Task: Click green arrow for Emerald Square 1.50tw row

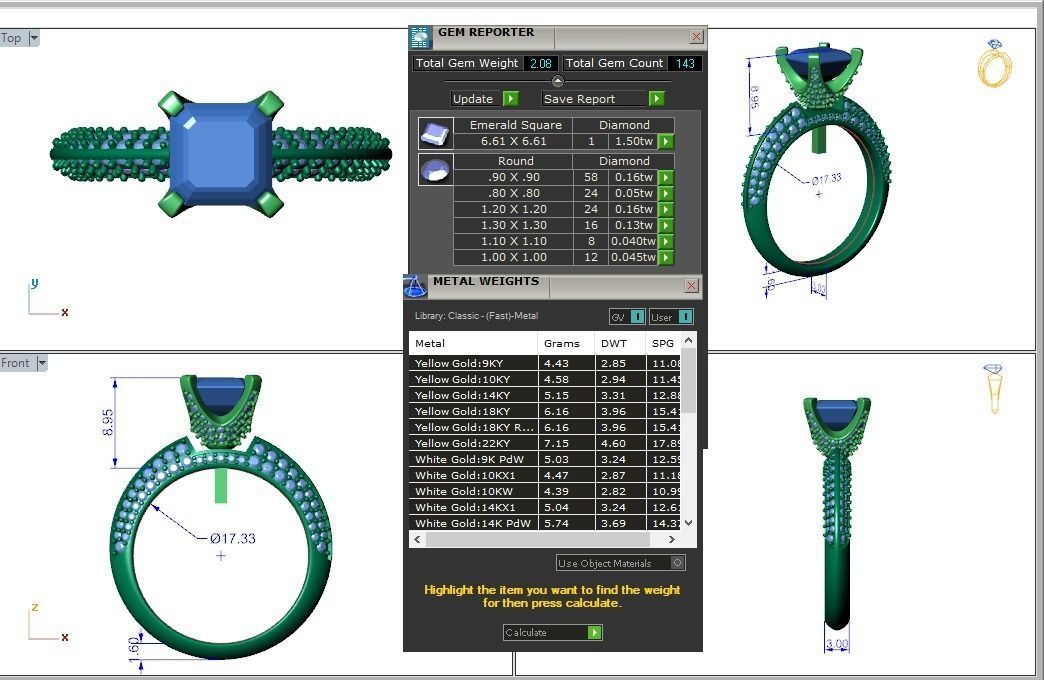Action: (666, 141)
